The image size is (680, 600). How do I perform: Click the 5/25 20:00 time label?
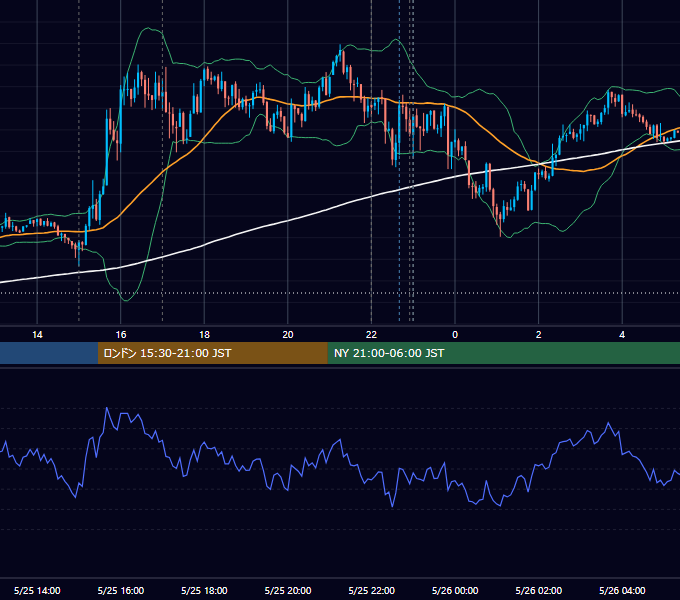tap(288, 590)
